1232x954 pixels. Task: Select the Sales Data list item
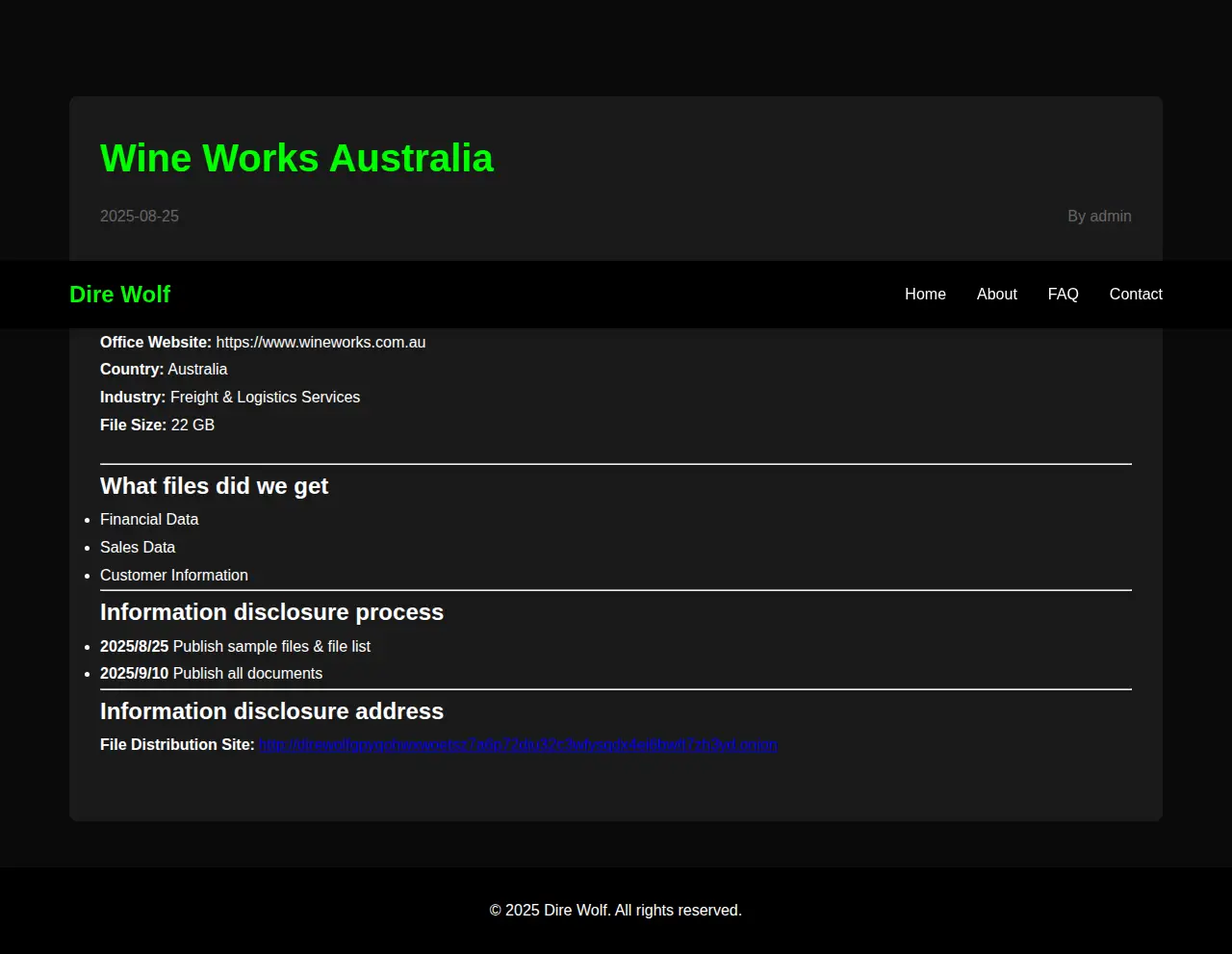pos(138,548)
